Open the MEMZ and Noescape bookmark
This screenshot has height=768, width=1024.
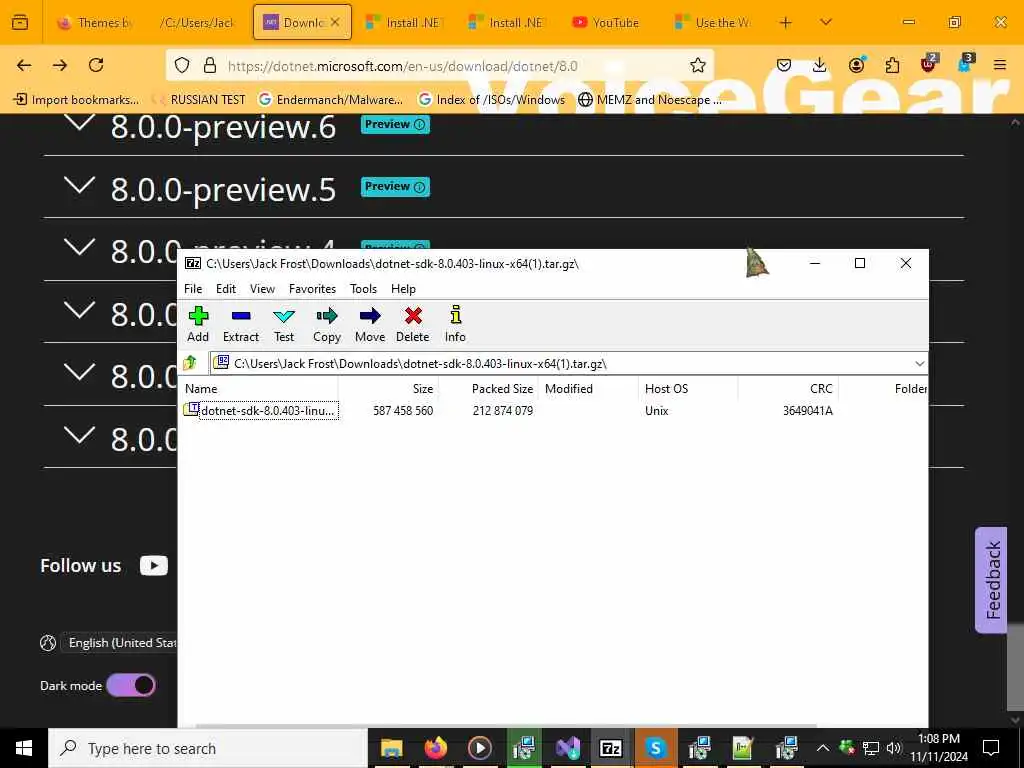pos(650,100)
